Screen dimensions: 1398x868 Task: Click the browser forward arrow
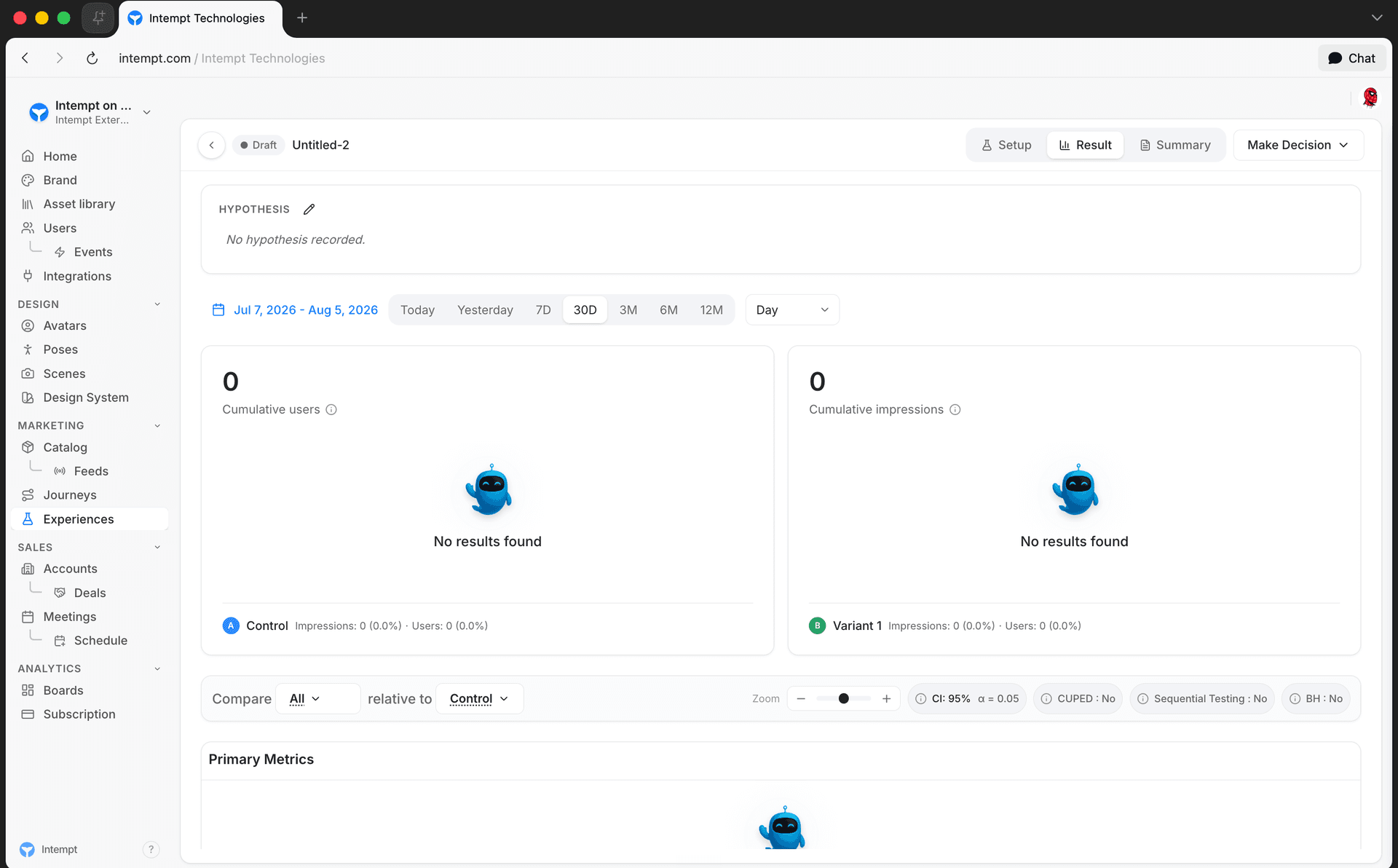point(59,58)
